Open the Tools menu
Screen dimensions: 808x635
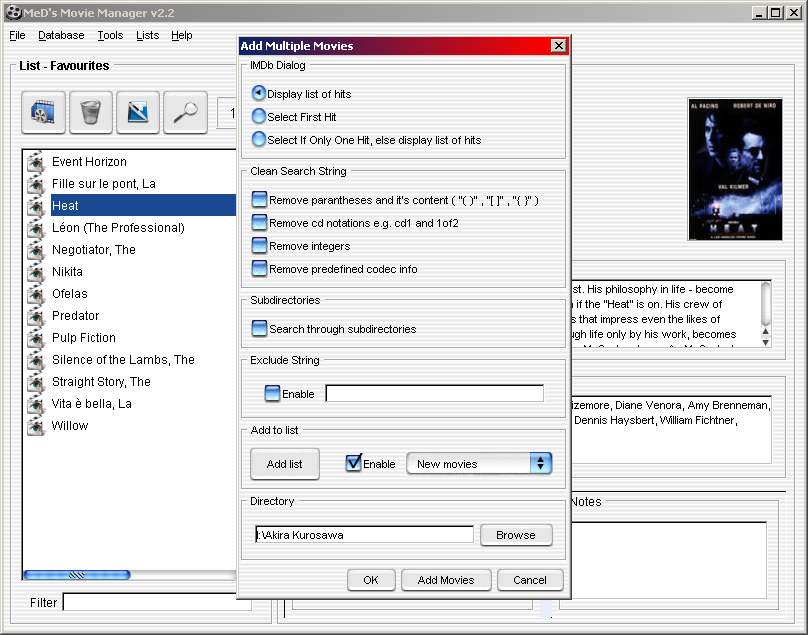[110, 35]
